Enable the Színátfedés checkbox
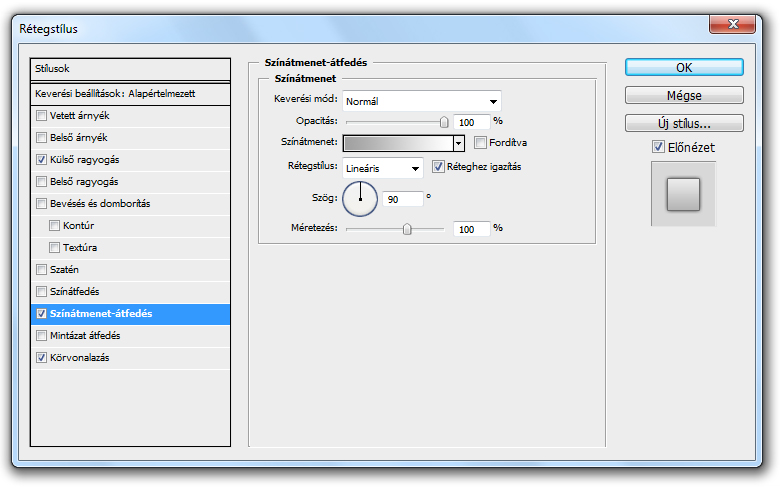This screenshot has height=487, width=780. [x=42, y=292]
